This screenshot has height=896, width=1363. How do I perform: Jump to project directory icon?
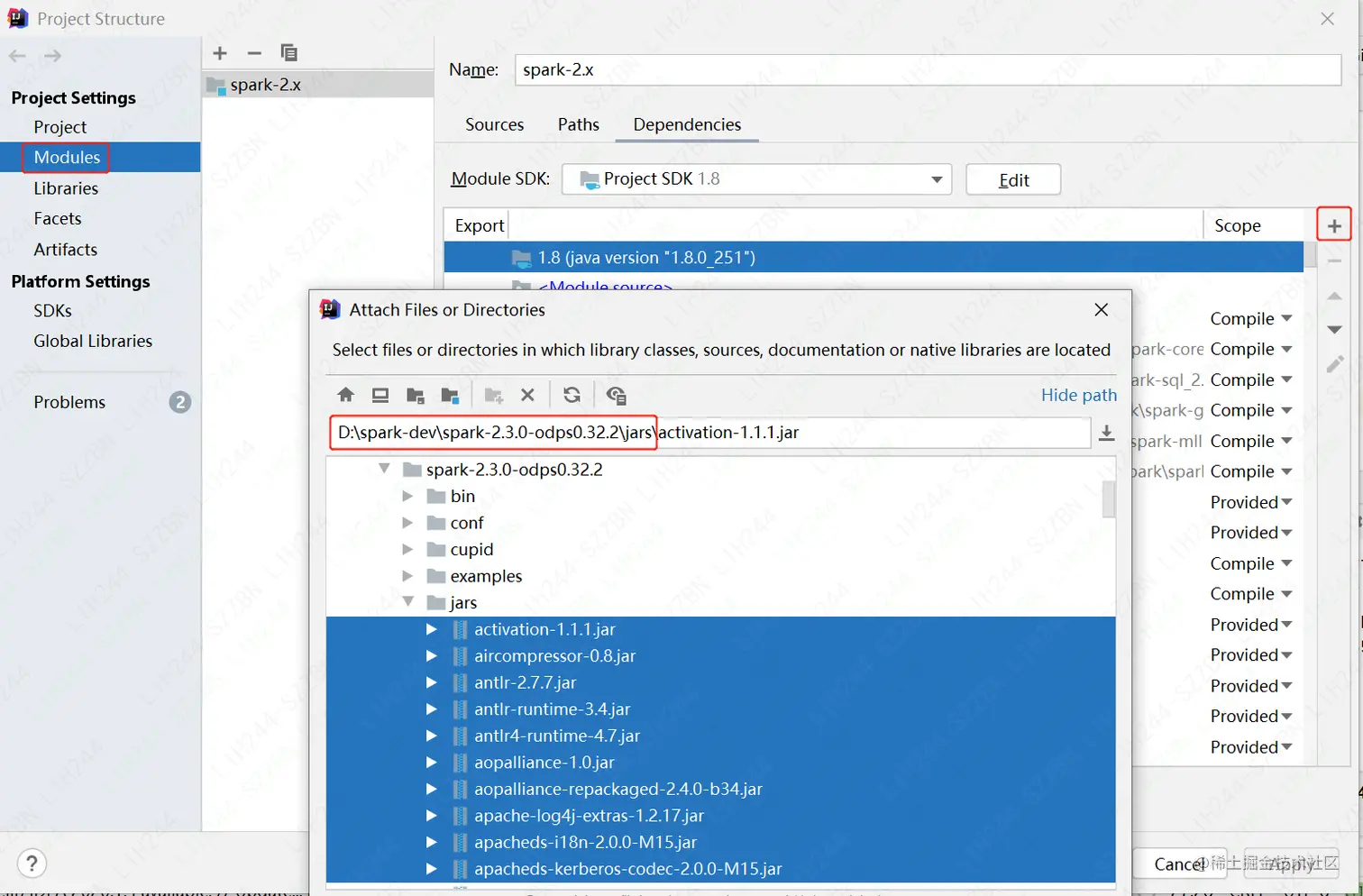point(416,395)
